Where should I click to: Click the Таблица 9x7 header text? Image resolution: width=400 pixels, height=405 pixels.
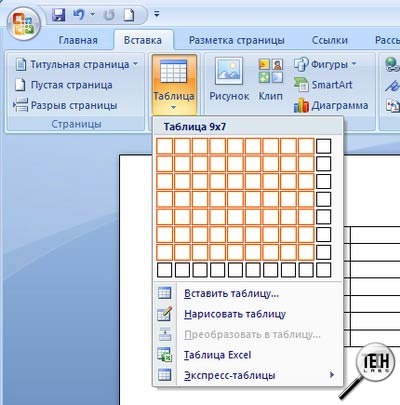pos(195,127)
